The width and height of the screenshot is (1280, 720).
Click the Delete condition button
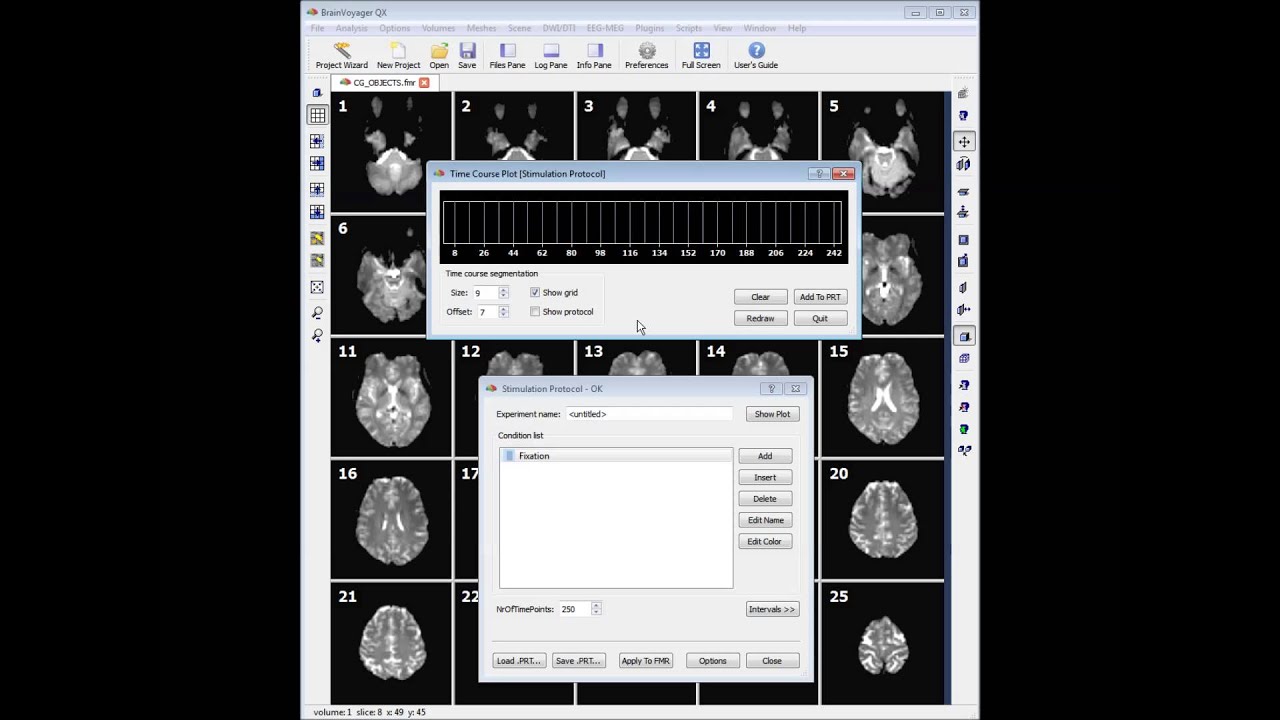[x=765, y=498]
